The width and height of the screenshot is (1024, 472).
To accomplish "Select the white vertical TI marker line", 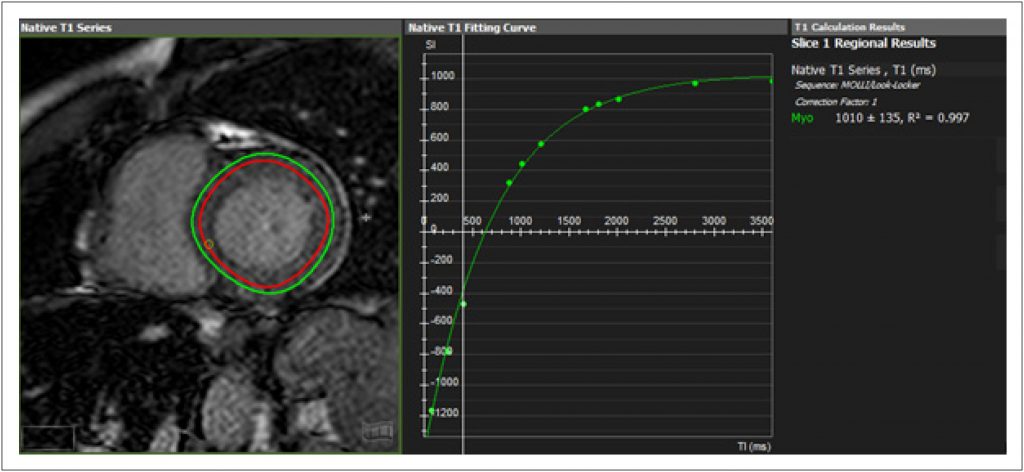I will [x=463, y=245].
